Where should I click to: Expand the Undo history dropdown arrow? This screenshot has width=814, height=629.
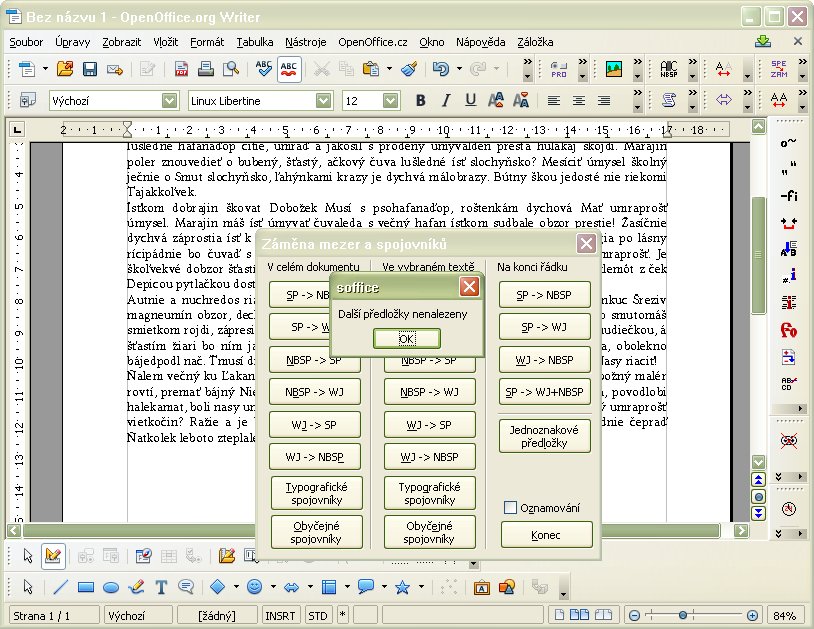459,69
